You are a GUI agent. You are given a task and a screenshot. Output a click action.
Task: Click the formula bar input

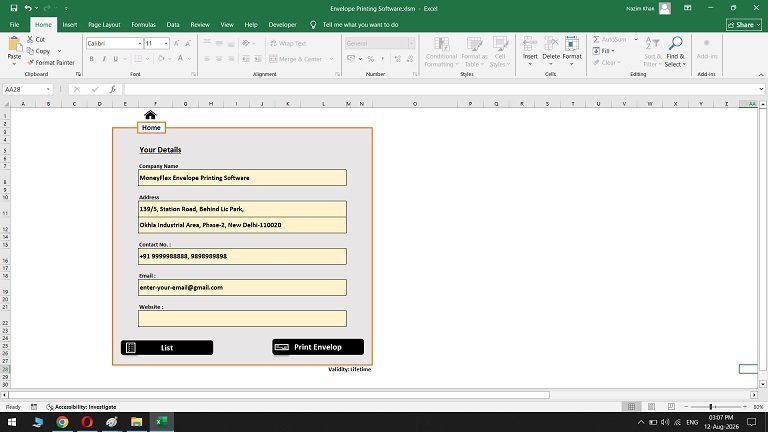[x=440, y=89]
